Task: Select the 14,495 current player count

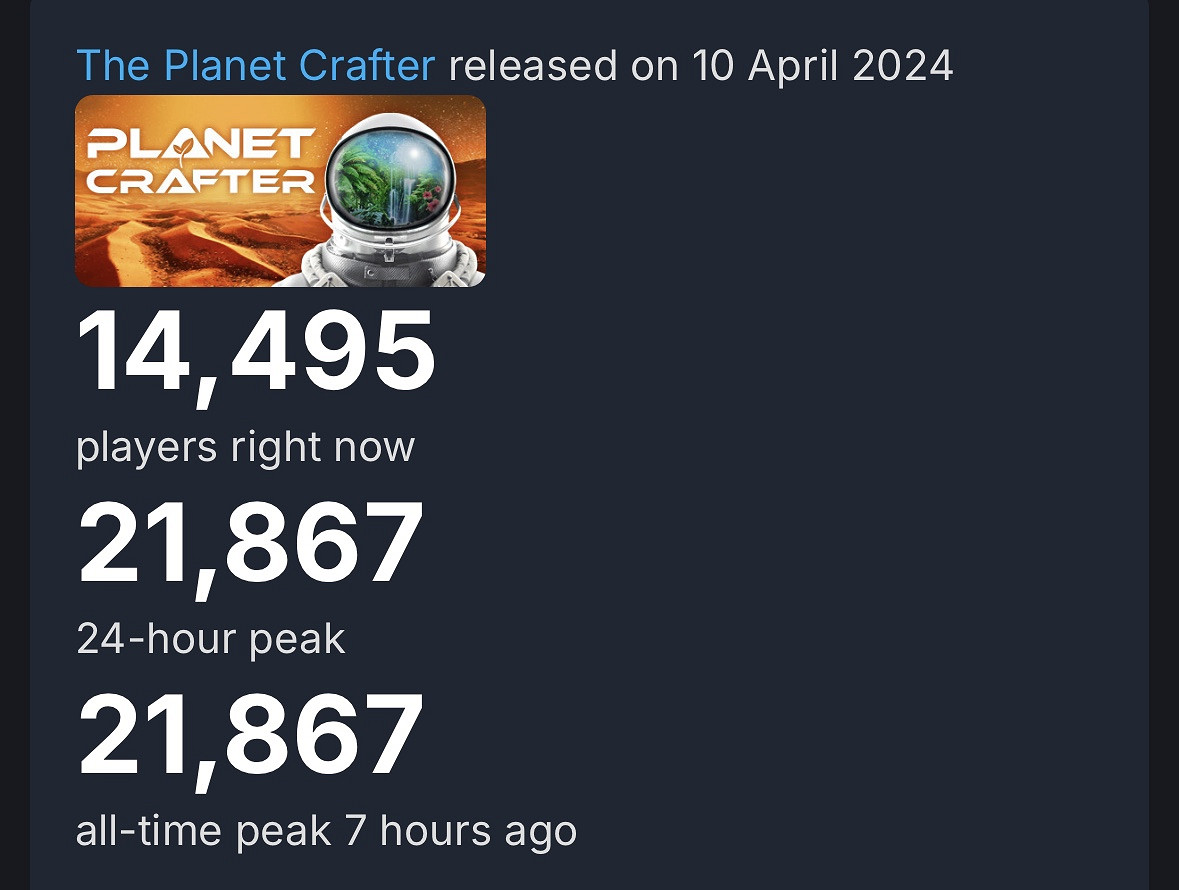Action: coord(256,352)
